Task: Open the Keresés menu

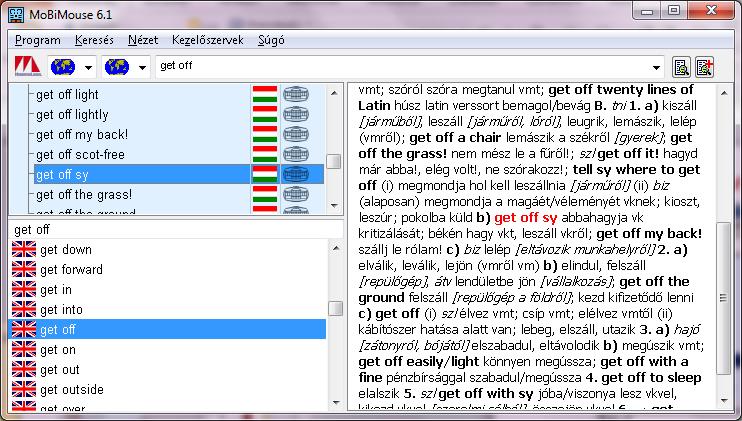Action: [94, 40]
